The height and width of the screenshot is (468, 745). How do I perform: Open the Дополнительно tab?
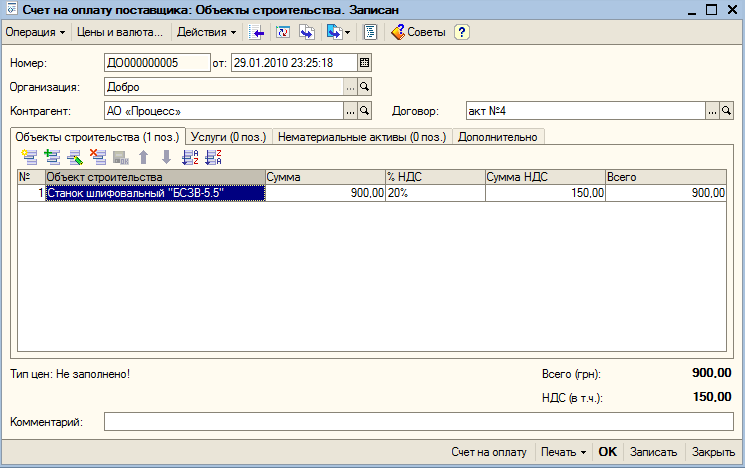(497, 137)
